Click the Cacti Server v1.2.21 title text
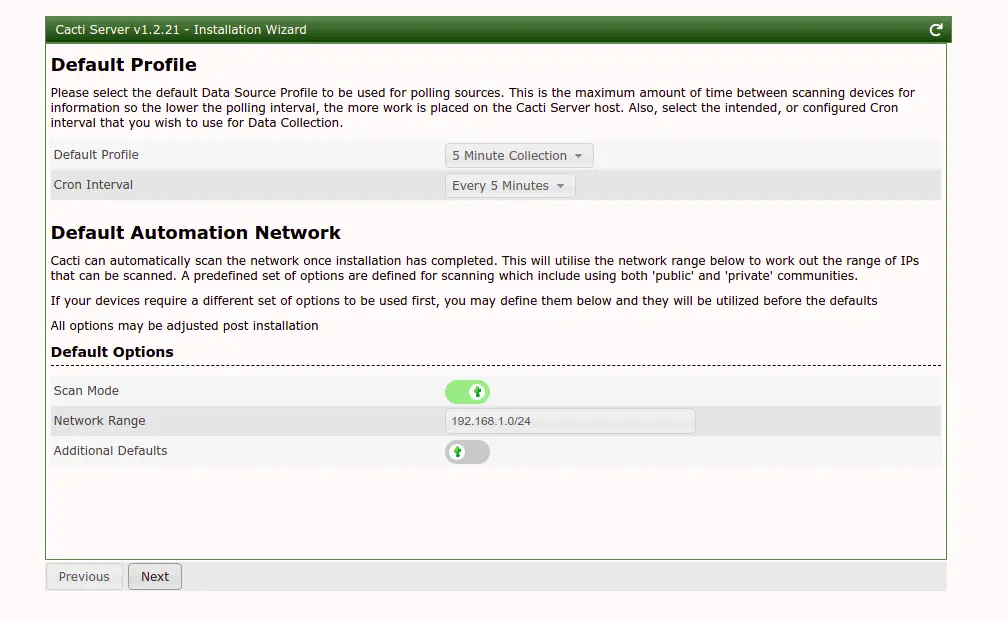 (181, 30)
